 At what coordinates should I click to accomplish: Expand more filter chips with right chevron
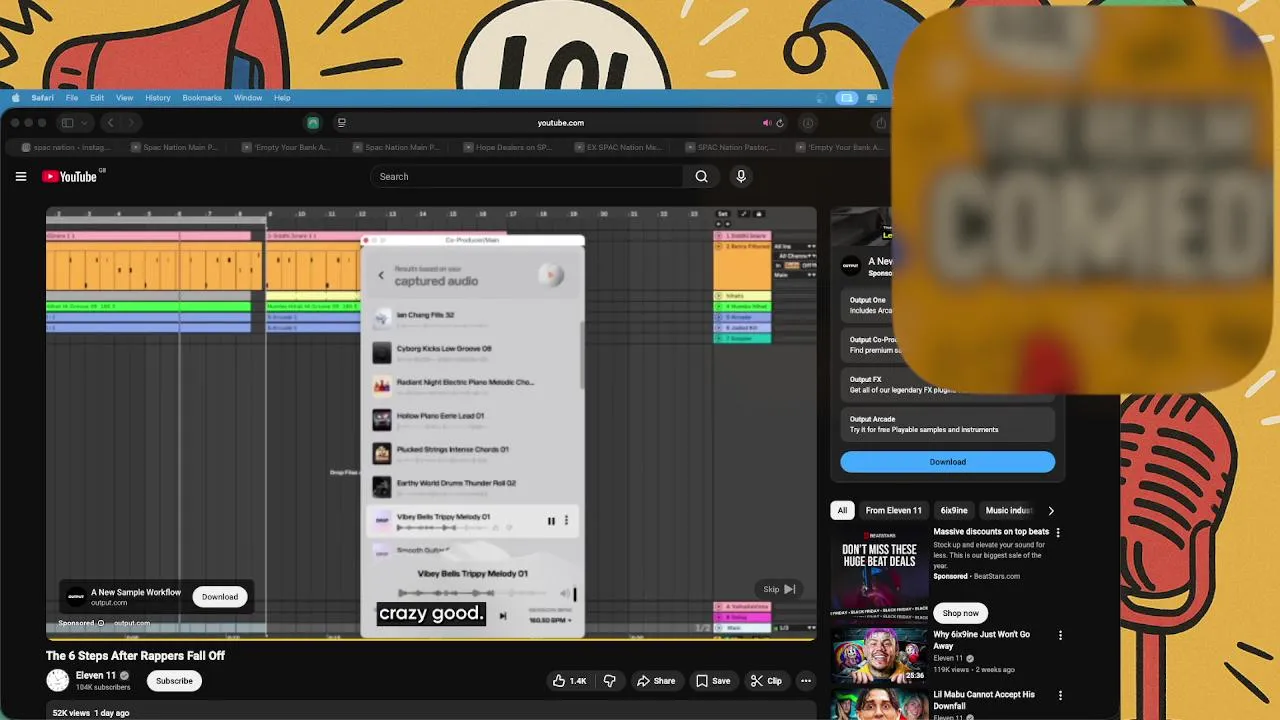tap(1050, 510)
